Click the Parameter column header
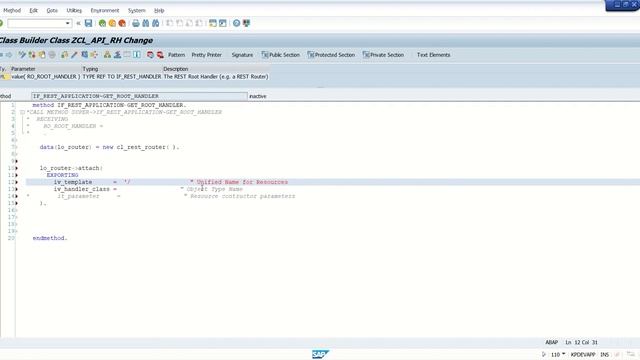The width and height of the screenshot is (640, 360). [23, 69]
